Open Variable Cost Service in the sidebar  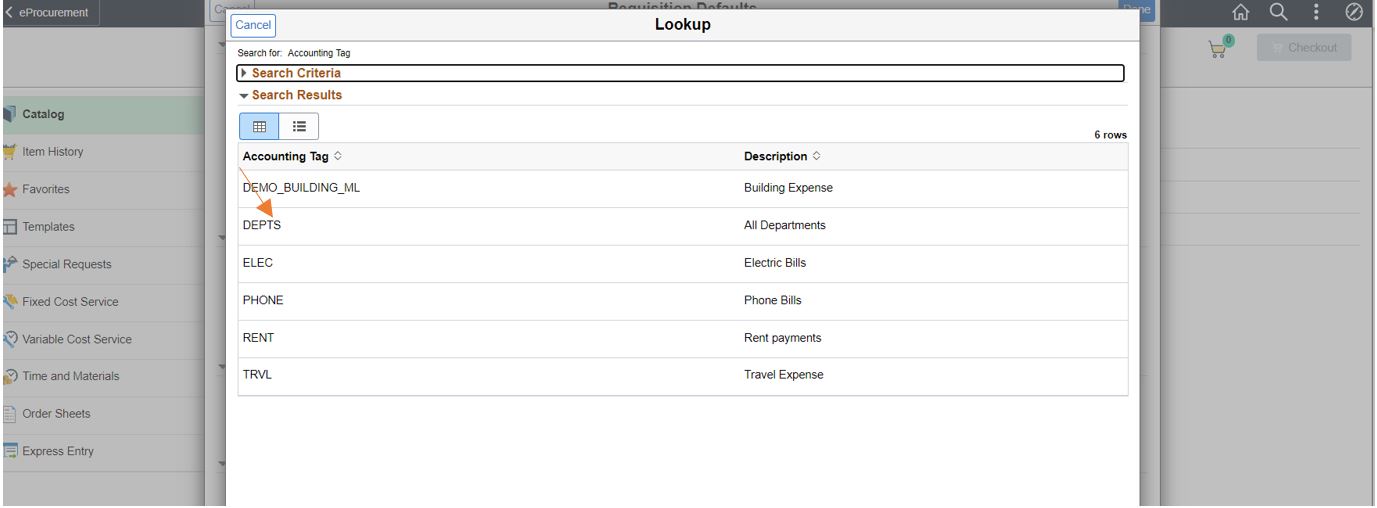point(102,340)
